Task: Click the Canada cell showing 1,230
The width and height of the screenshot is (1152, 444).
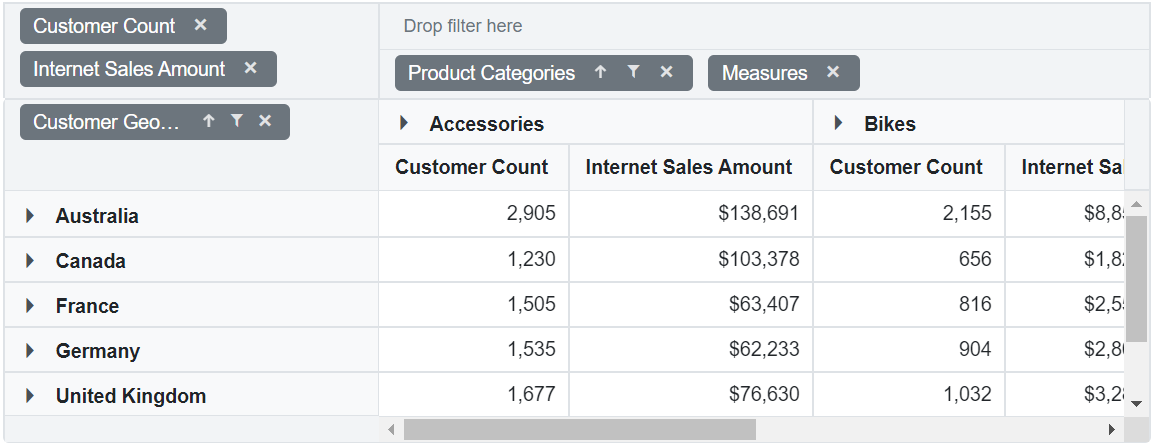Action: pos(474,259)
